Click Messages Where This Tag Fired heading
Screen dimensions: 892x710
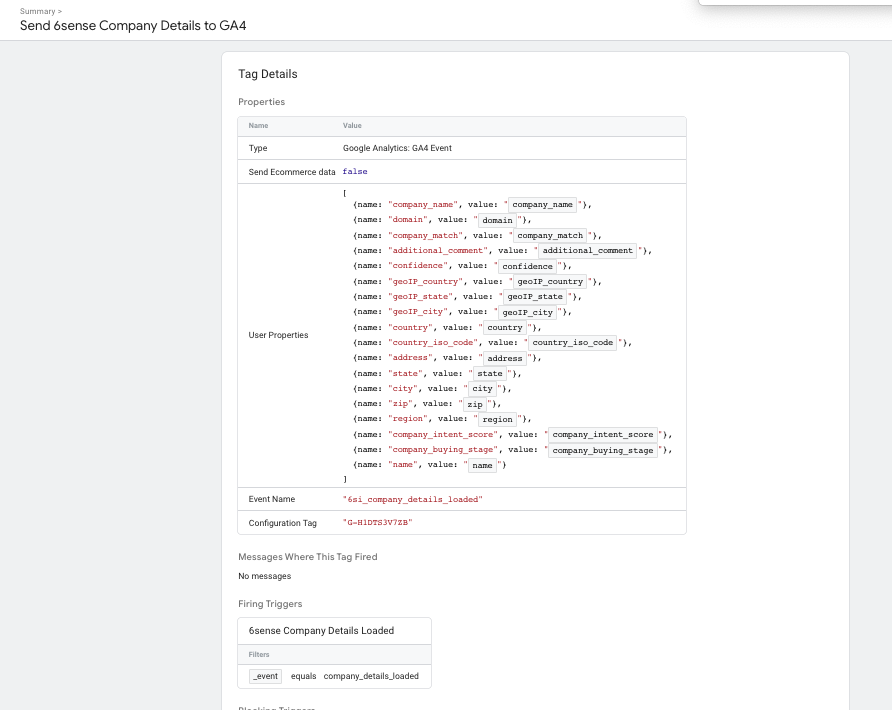point(308,557)
